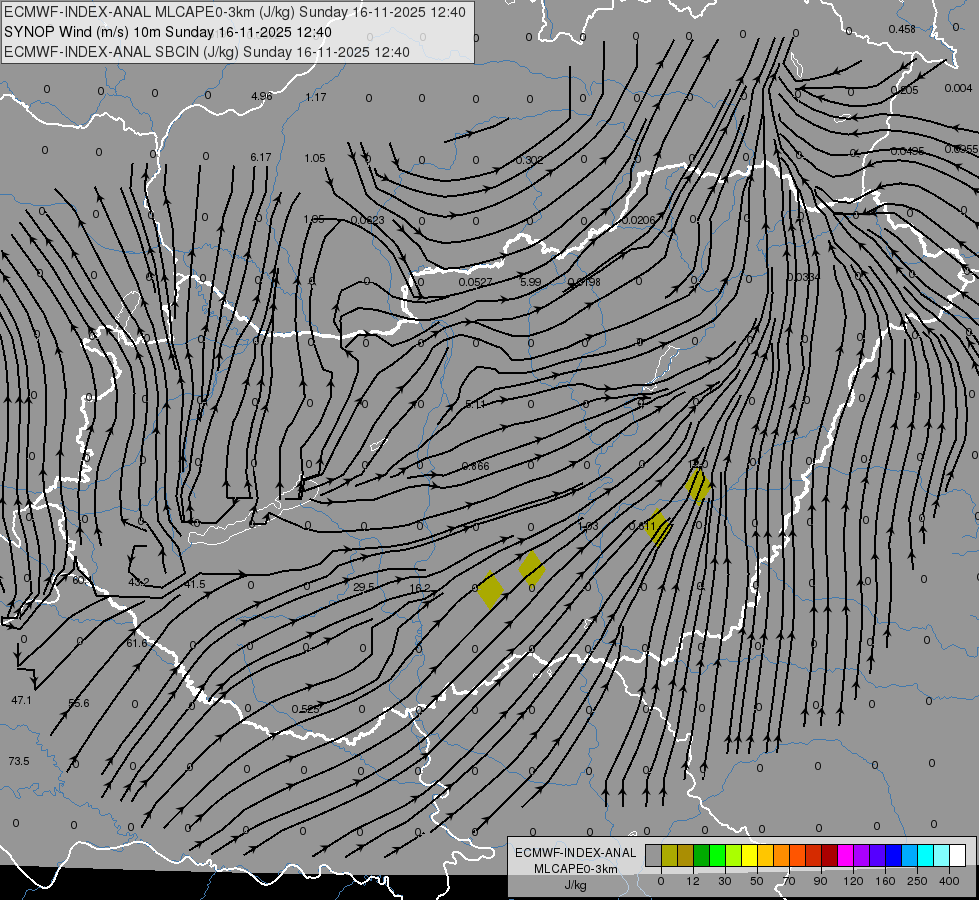Click the '120' legend tick label
979x900 pixels.
(853, 881)
